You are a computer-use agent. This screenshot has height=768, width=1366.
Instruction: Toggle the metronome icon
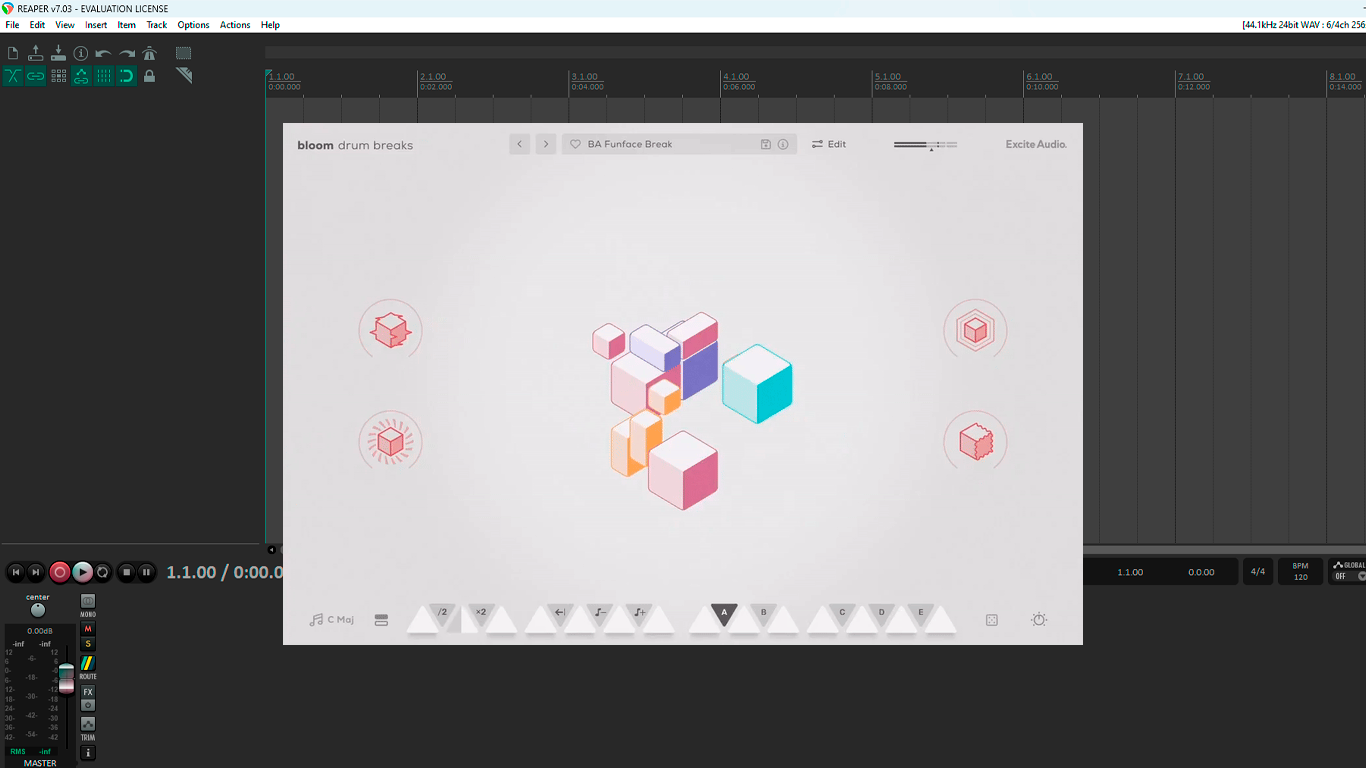(x=150, y=53)
